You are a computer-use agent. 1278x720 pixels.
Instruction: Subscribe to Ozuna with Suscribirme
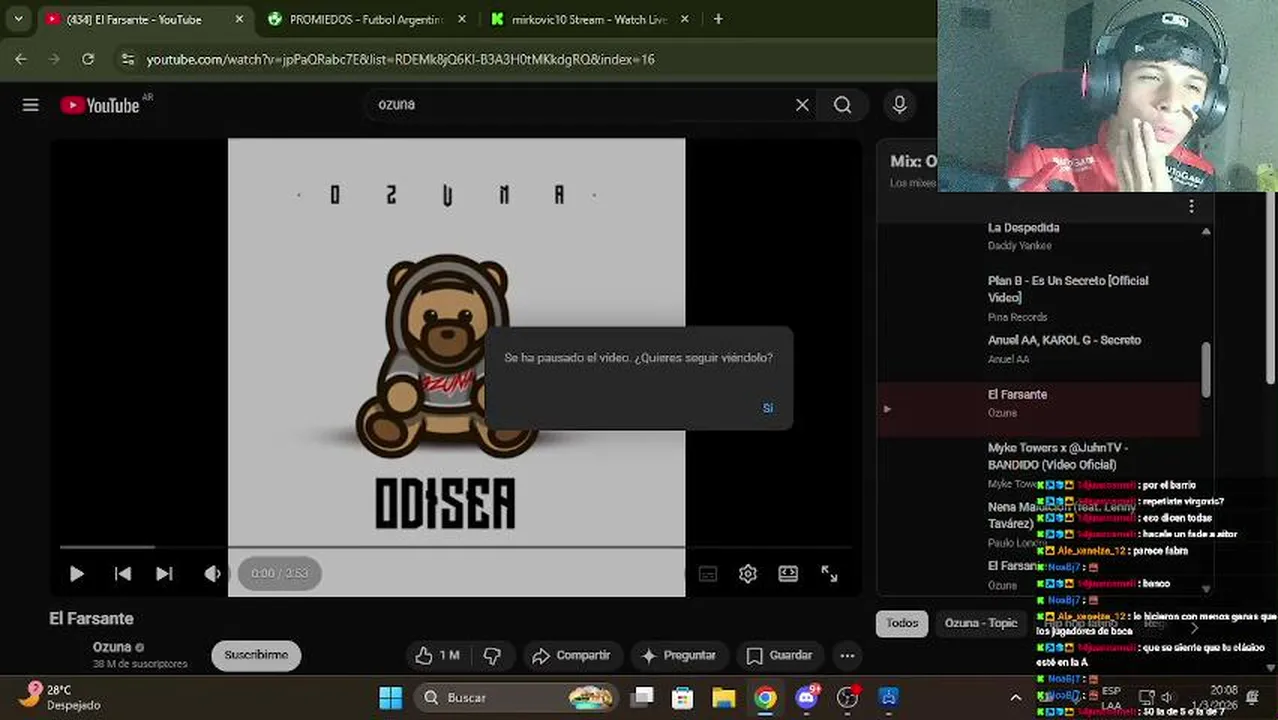(256, 656)
